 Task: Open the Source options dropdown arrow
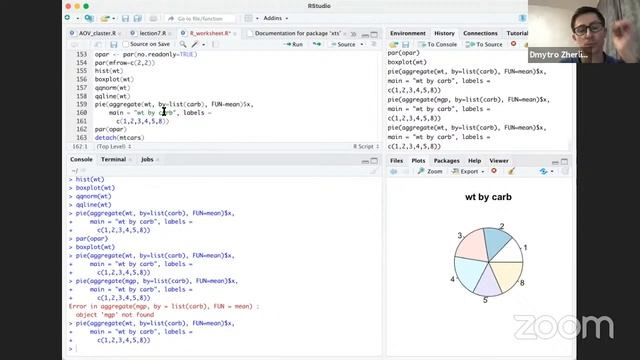tap(362, 44)
